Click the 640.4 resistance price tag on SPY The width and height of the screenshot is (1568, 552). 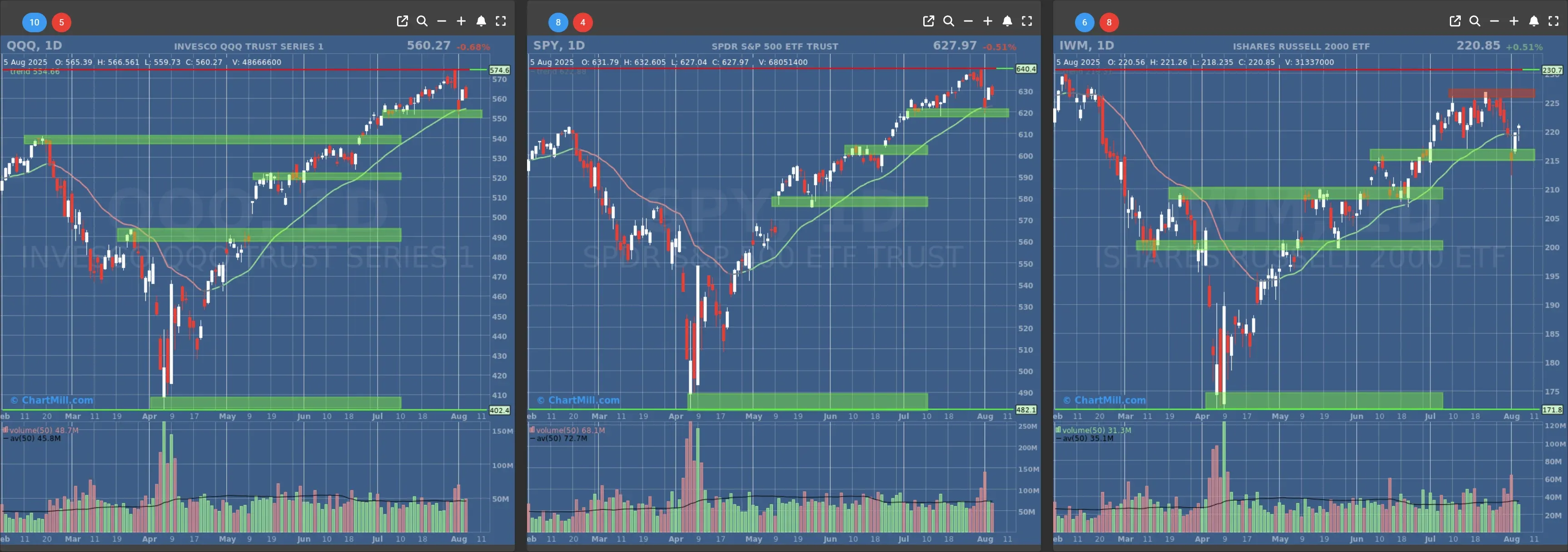click(x=1026, y=69)
